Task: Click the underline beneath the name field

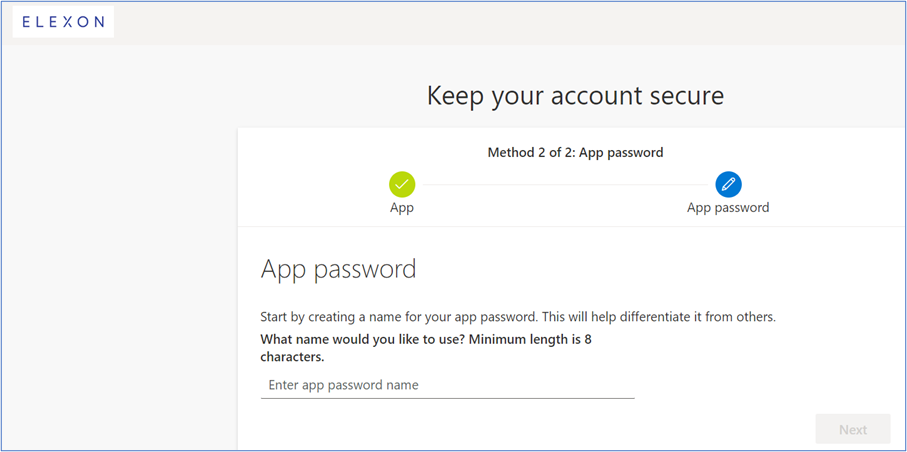Action: [x=447, y=398]
